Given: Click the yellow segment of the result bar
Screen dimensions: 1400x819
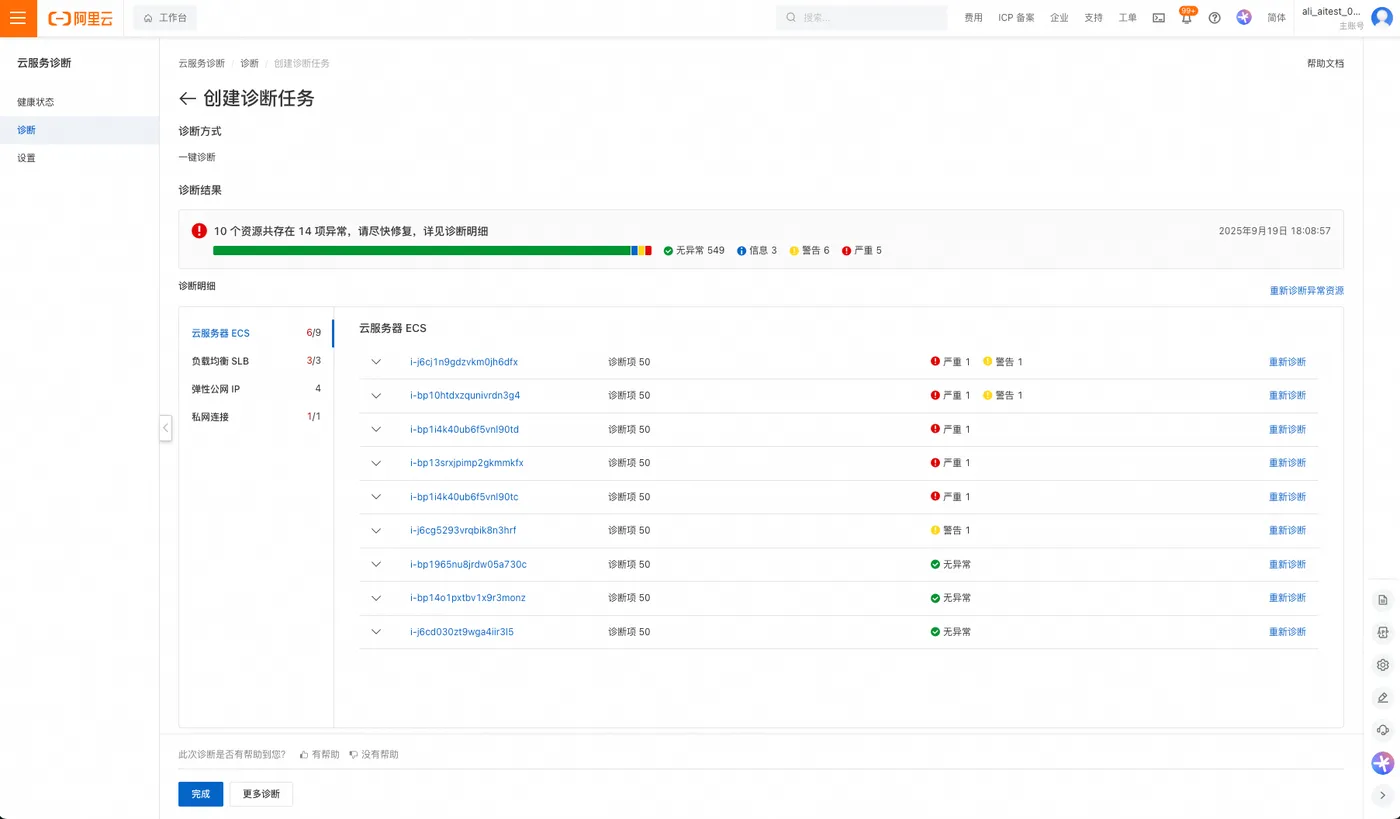Looking at the screenshot, I should [641, 250].
